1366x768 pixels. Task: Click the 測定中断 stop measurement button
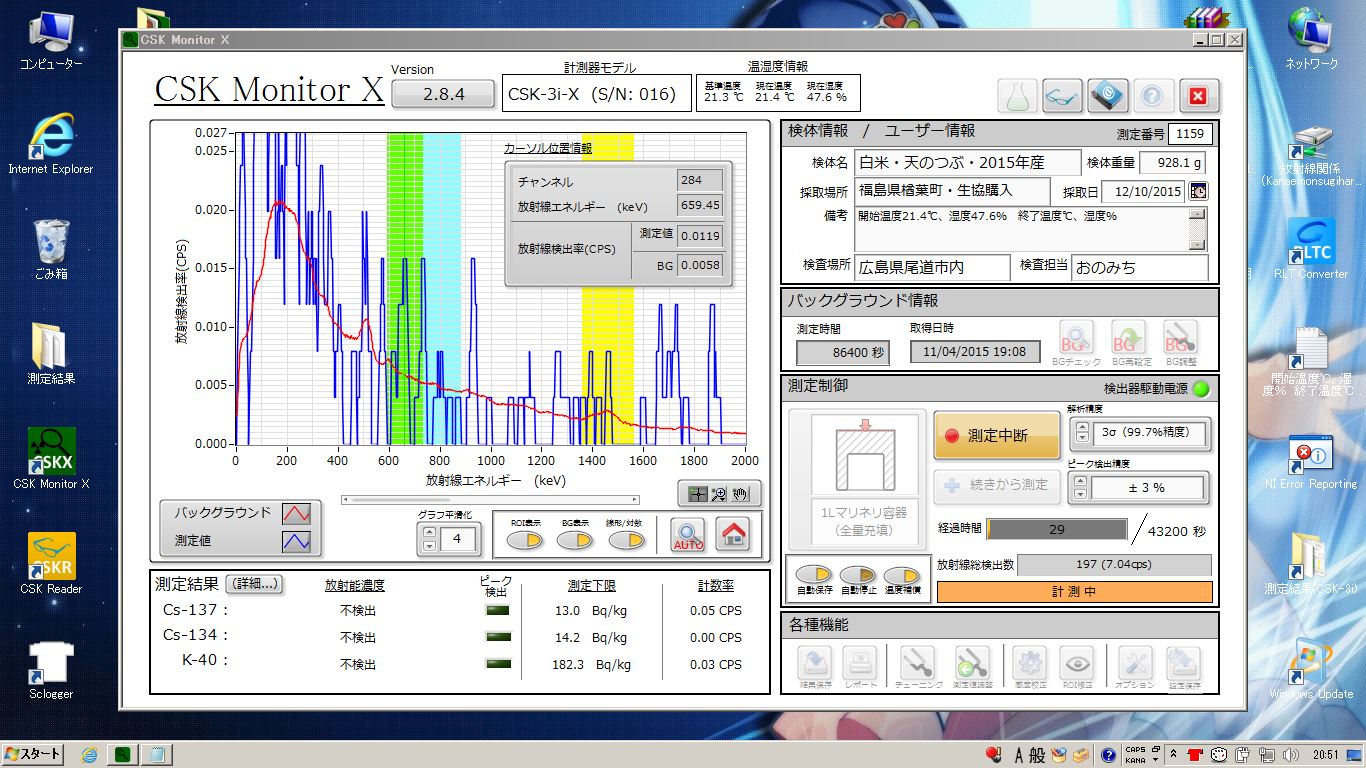pos(996,435)
